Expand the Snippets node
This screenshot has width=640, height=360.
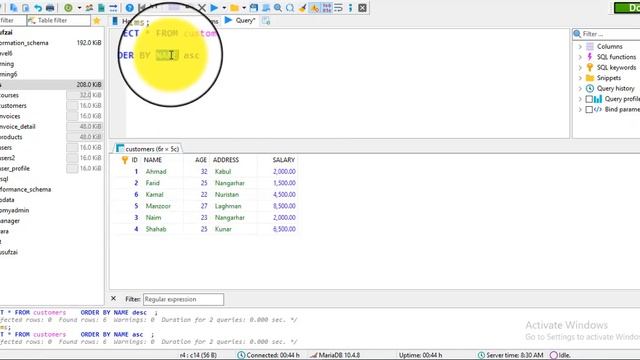(x=580, y=78)
